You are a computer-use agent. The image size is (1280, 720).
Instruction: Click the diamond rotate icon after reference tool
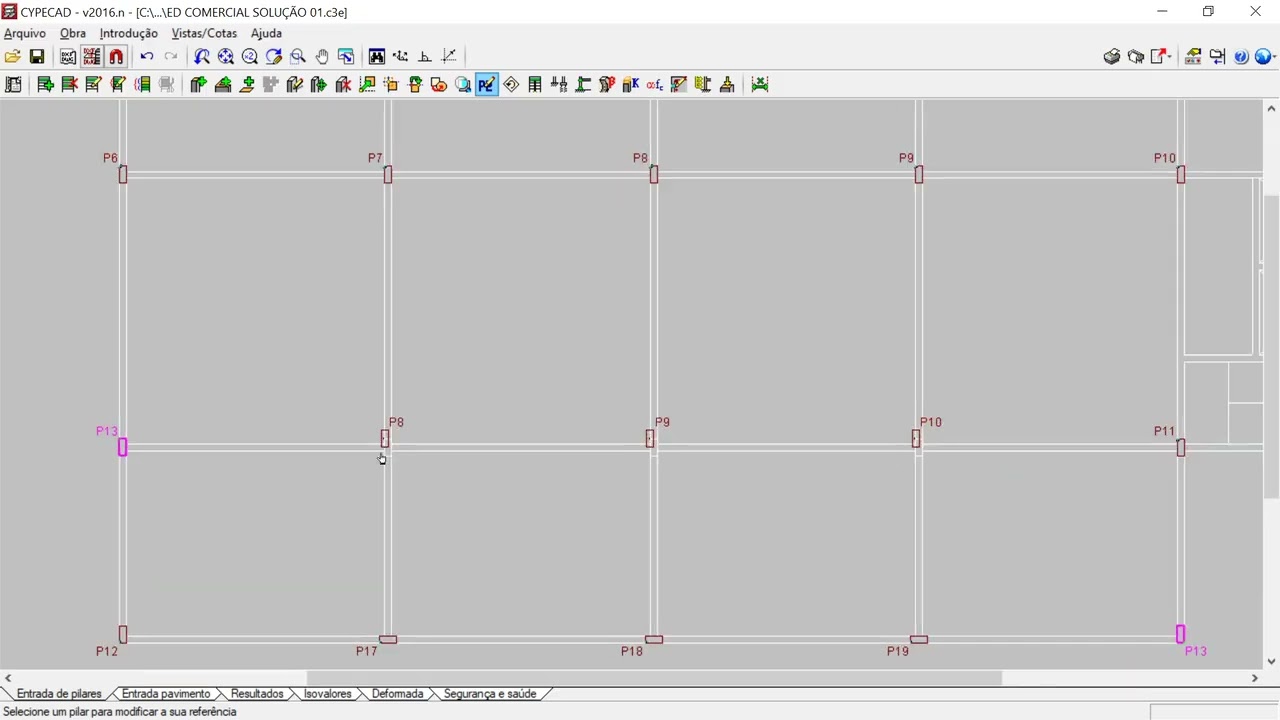[x=511, y=85]
